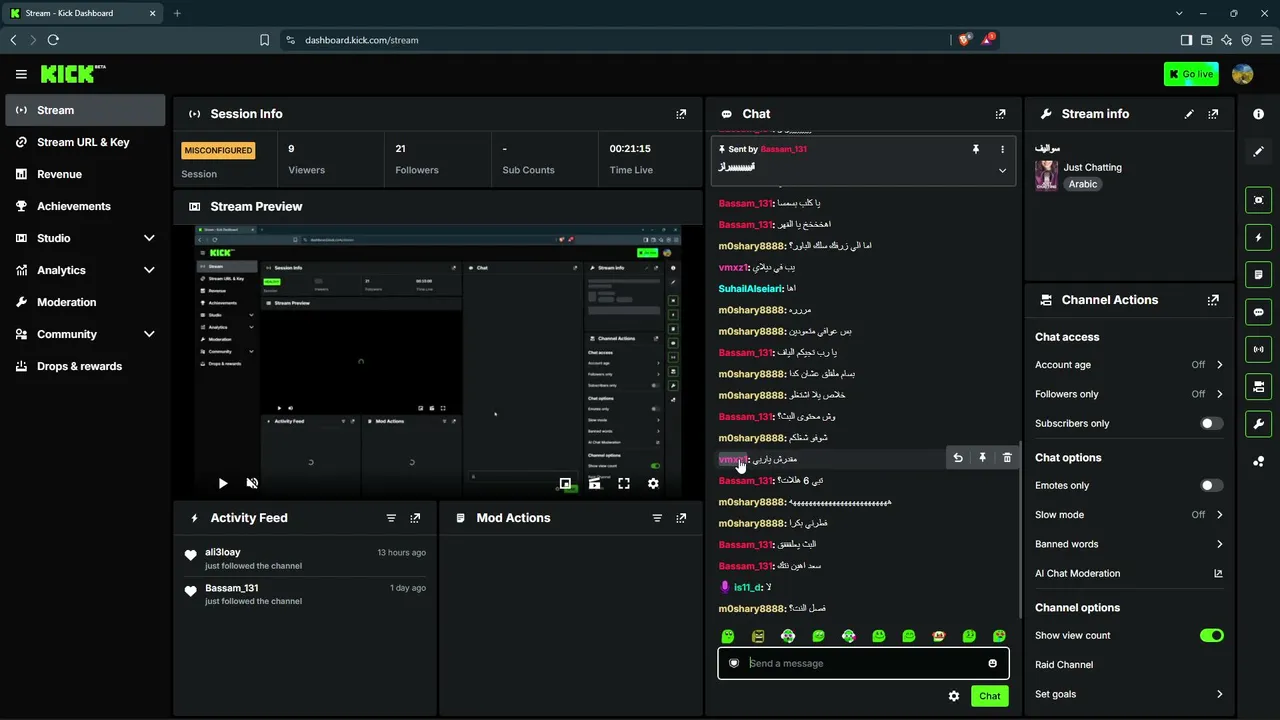The width and height of the screenshot is (1280, 720).
Task: Open Stream URL & Key
Action: coord(85,142)
